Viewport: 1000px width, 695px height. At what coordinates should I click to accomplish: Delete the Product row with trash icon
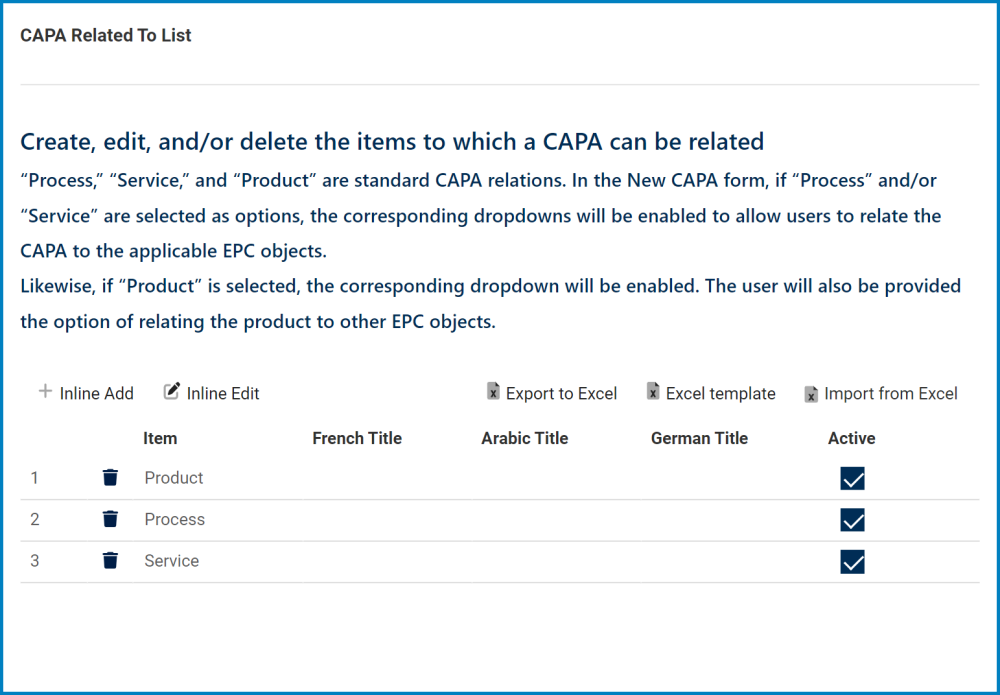click(110, 478)
